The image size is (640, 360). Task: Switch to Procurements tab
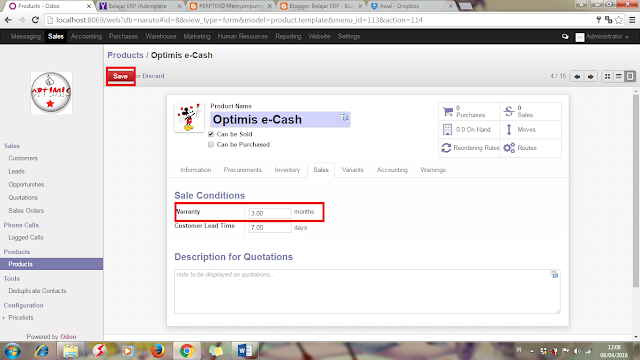pyautogui.click(x=242, y=170)
